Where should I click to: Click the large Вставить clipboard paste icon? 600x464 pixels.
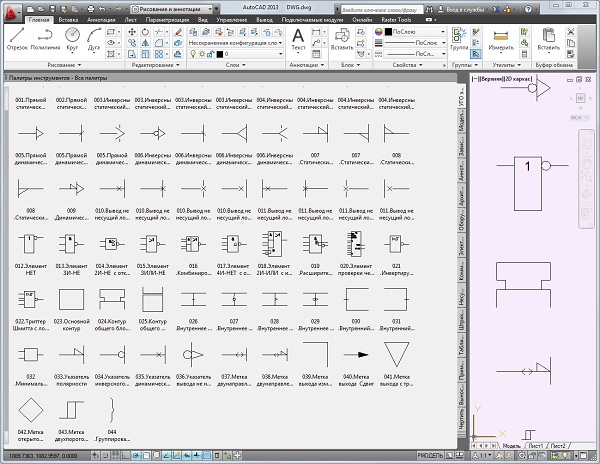pyautogui.click(x=549, y=37)
